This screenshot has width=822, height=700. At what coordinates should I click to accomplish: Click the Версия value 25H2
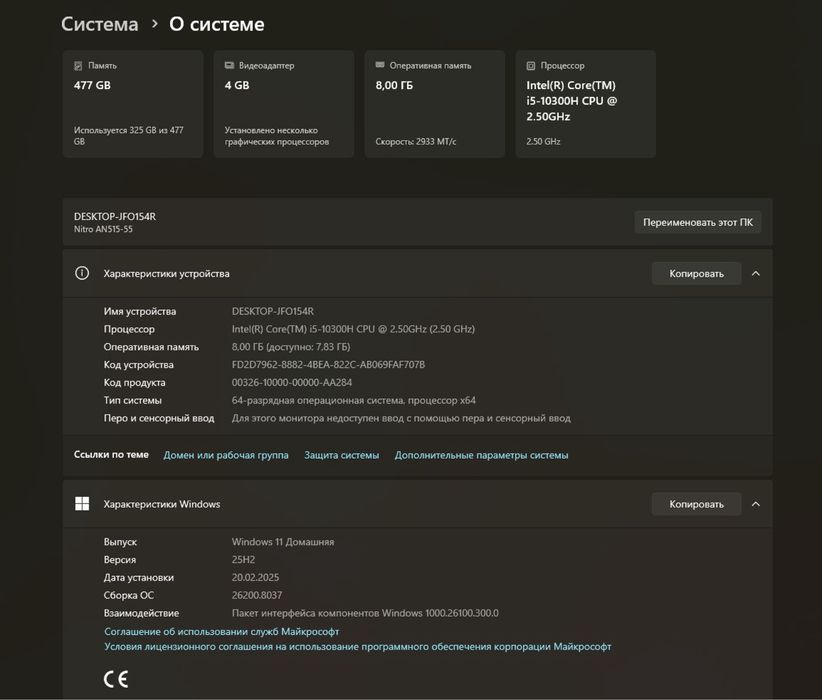243,559
